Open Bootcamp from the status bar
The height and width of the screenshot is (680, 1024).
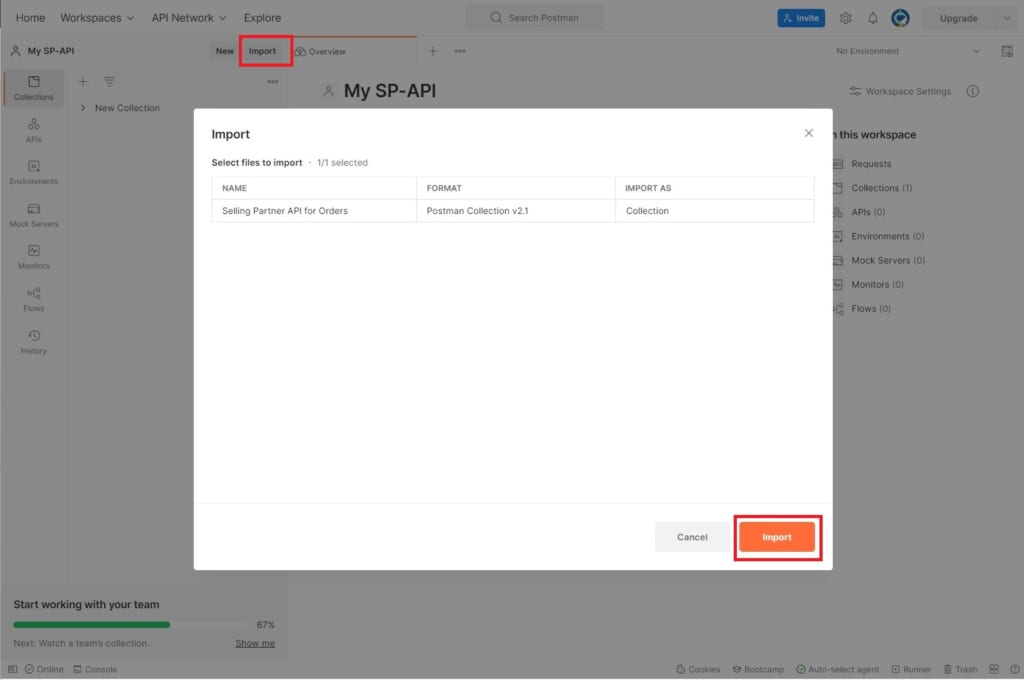click(x=758, y=669)
